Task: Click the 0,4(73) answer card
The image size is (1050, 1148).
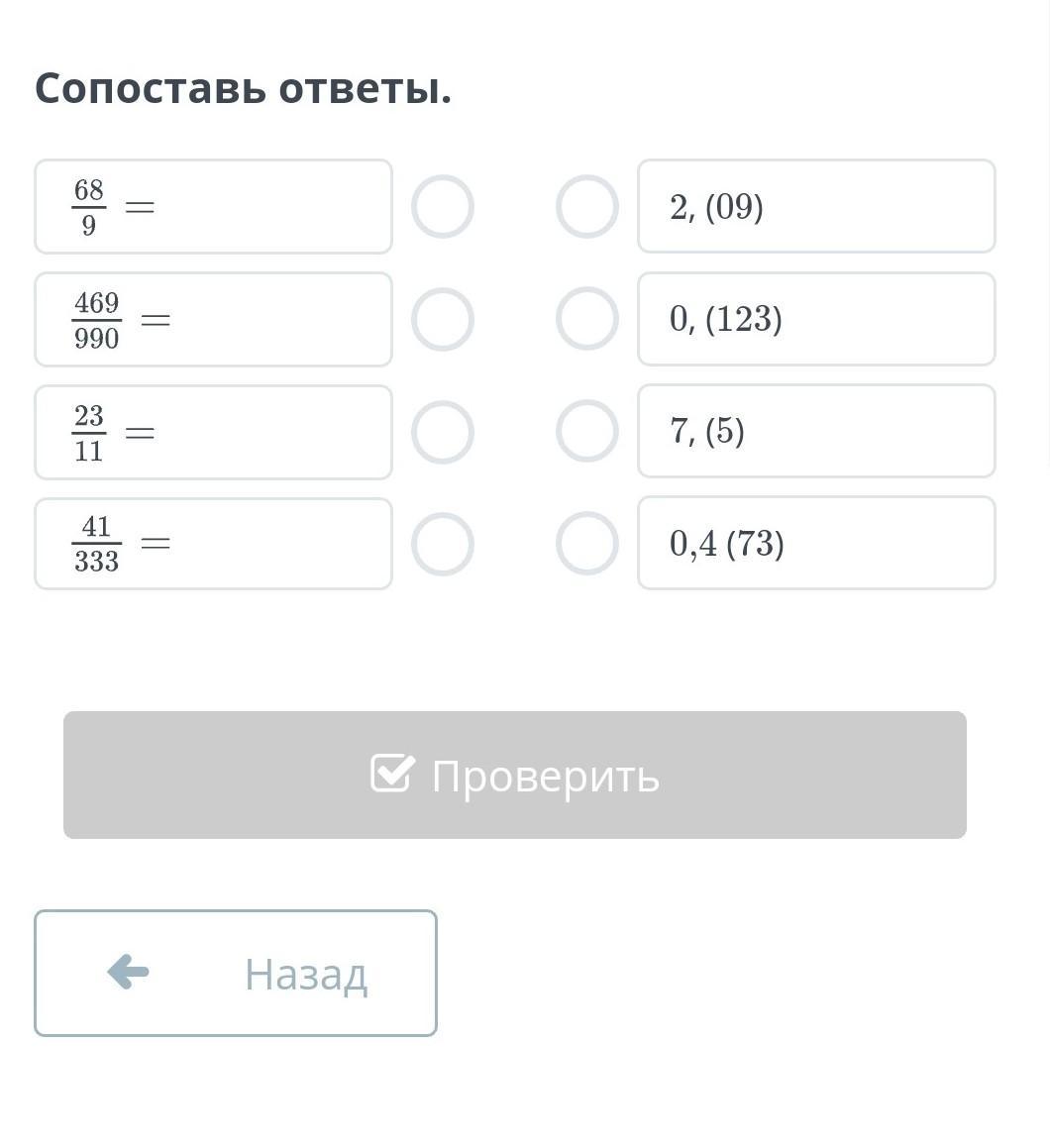Action: [x=816, y=543]
